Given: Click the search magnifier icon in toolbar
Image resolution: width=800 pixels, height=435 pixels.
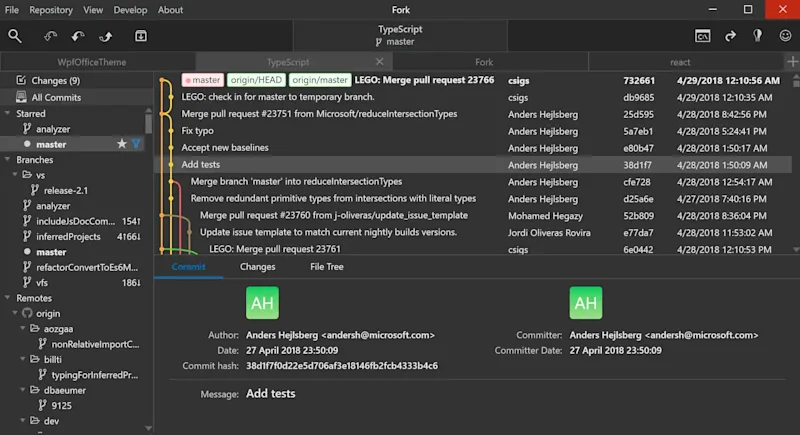Looking at the screenshot, I should point(15,36).
